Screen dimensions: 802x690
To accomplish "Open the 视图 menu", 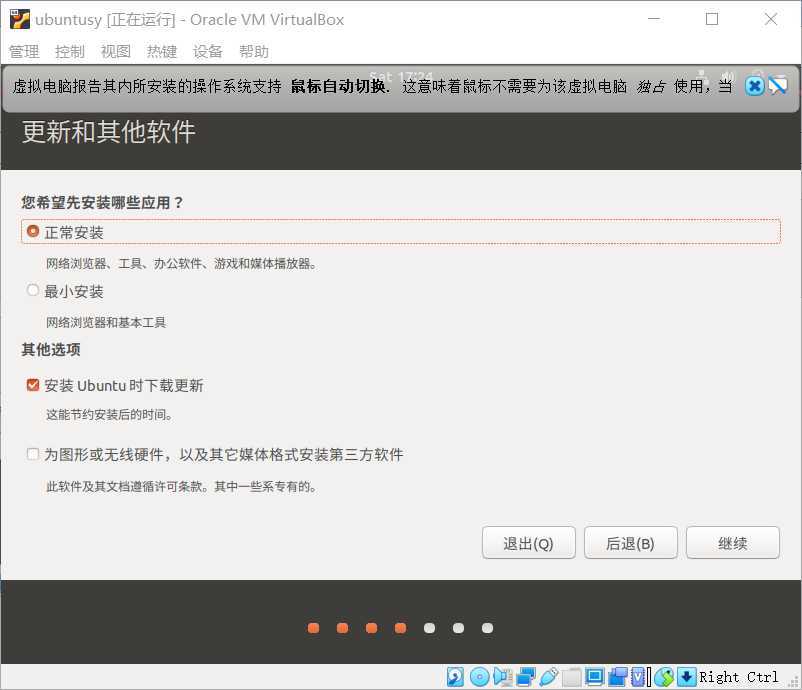I will [x=116, y=51].
